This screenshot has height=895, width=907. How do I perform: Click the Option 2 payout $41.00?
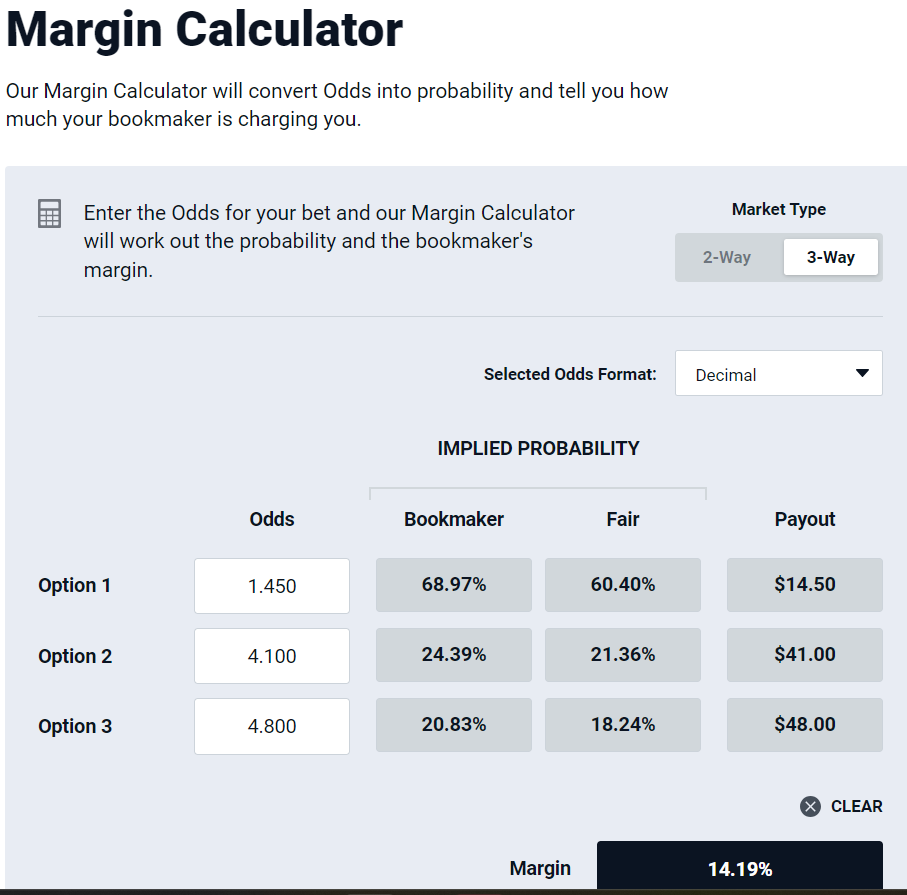(x=804, y=655)
